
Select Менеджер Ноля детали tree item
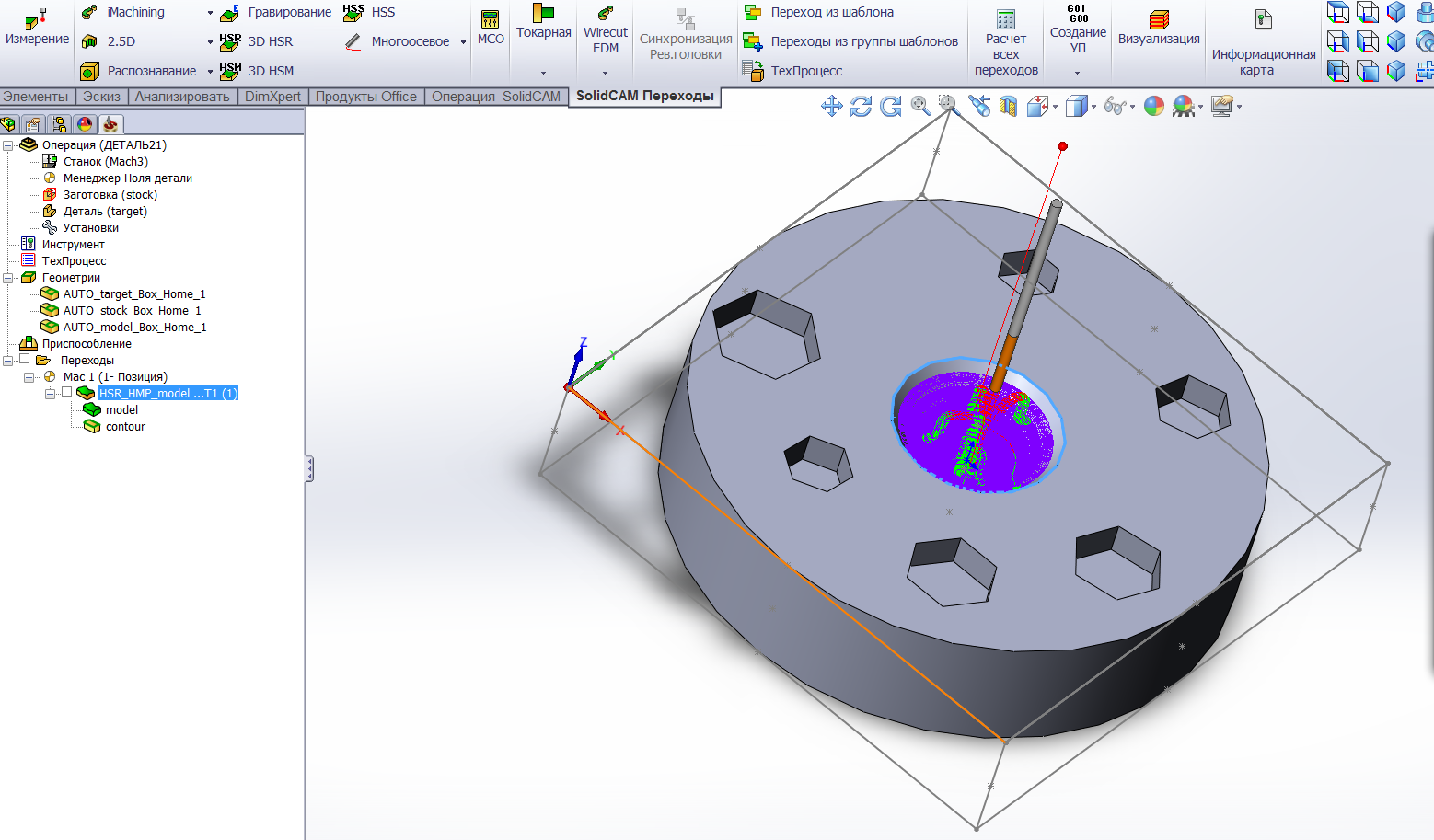(x=128, y=178)
